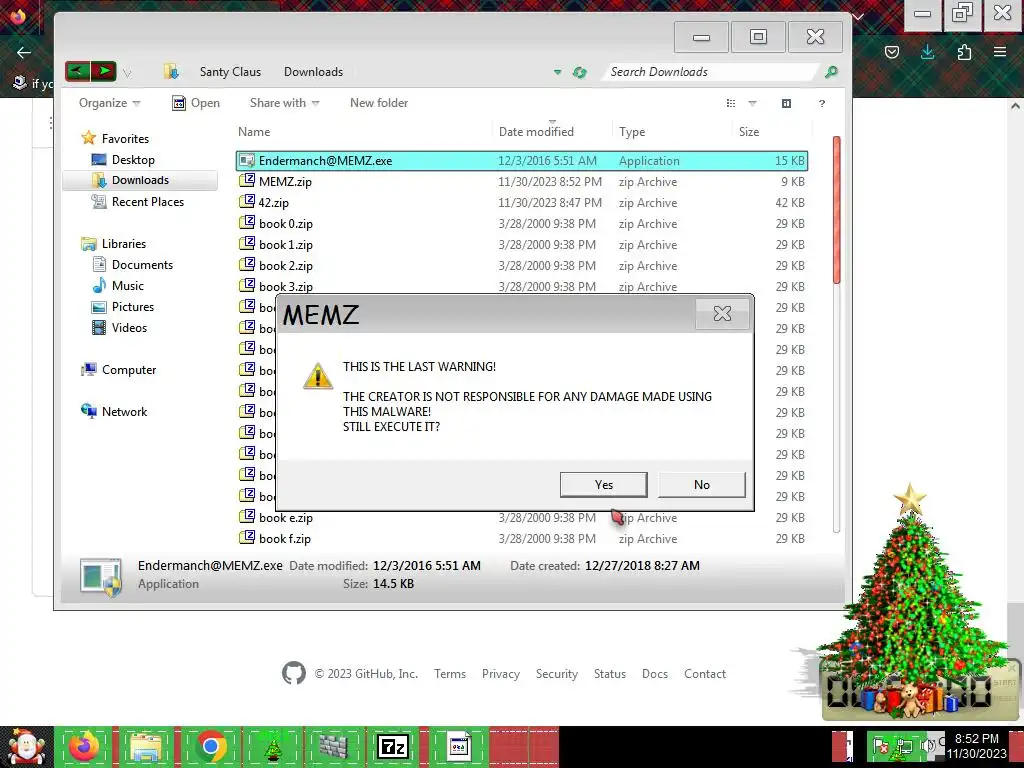Sort files by Type column

(x=632, y=132)
